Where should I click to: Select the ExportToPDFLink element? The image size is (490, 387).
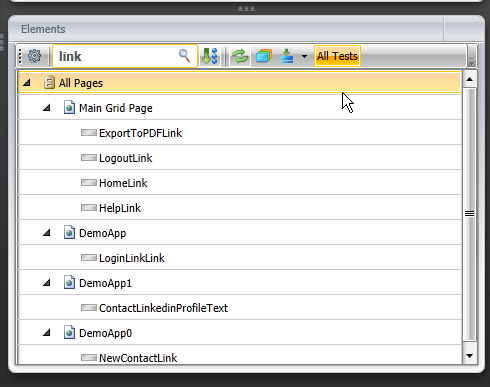(x=239, y=133)
